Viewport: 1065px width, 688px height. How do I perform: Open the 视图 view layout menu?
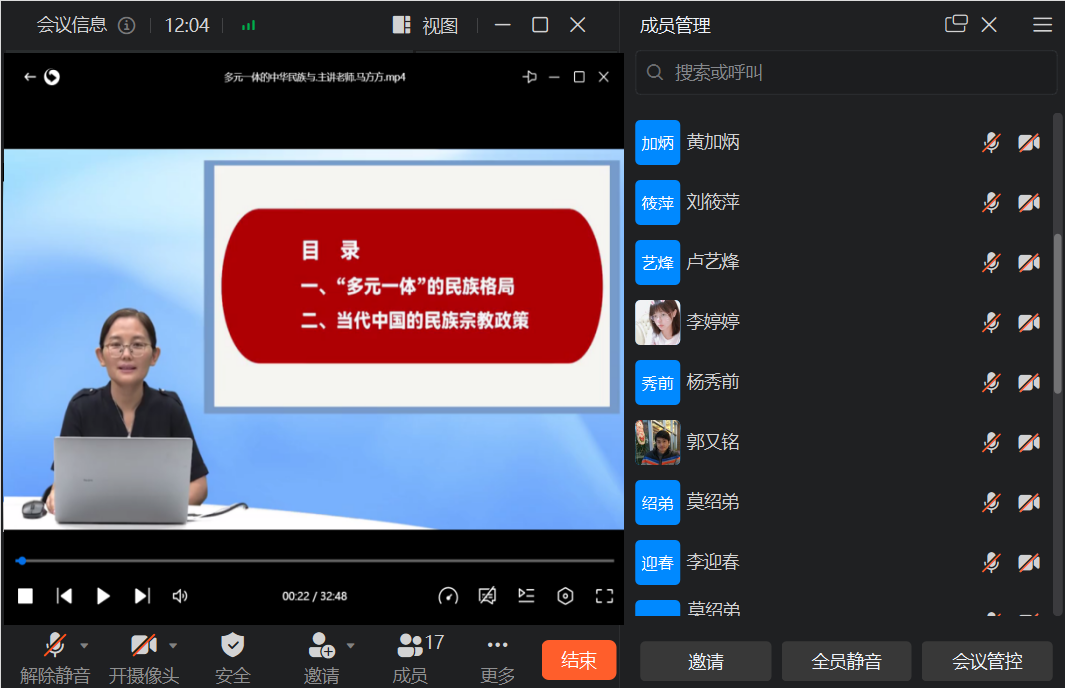pyautogui.click(x=426, y=26)
